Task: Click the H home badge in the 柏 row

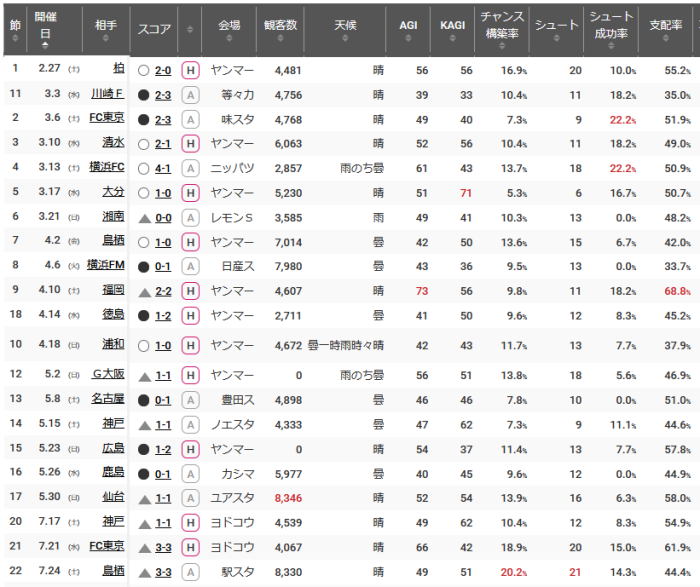Action: (191, 70)
